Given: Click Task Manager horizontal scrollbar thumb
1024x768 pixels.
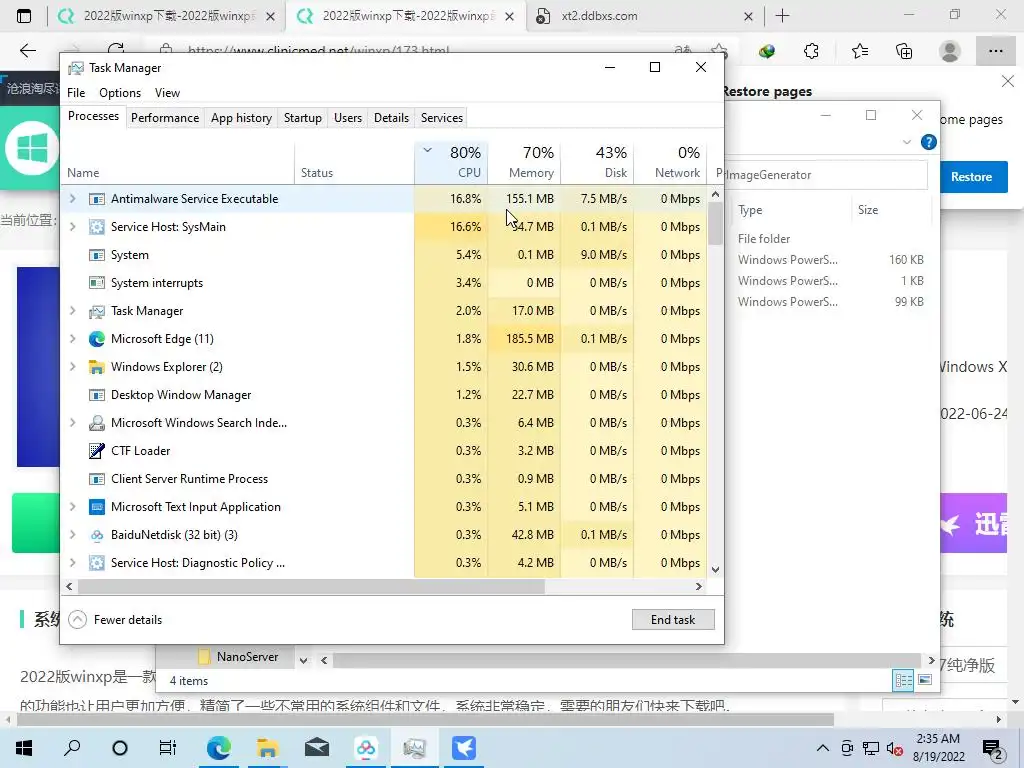Looking at the screenshot, I should [311, 586].
